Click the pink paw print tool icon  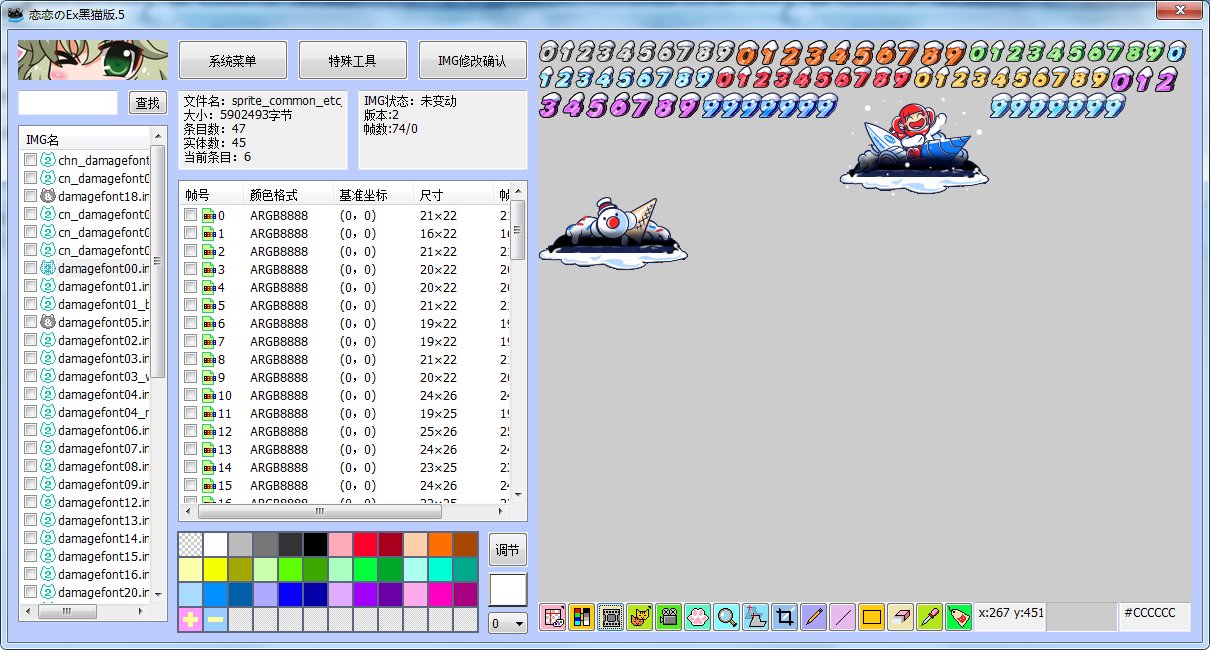point(698,617)
